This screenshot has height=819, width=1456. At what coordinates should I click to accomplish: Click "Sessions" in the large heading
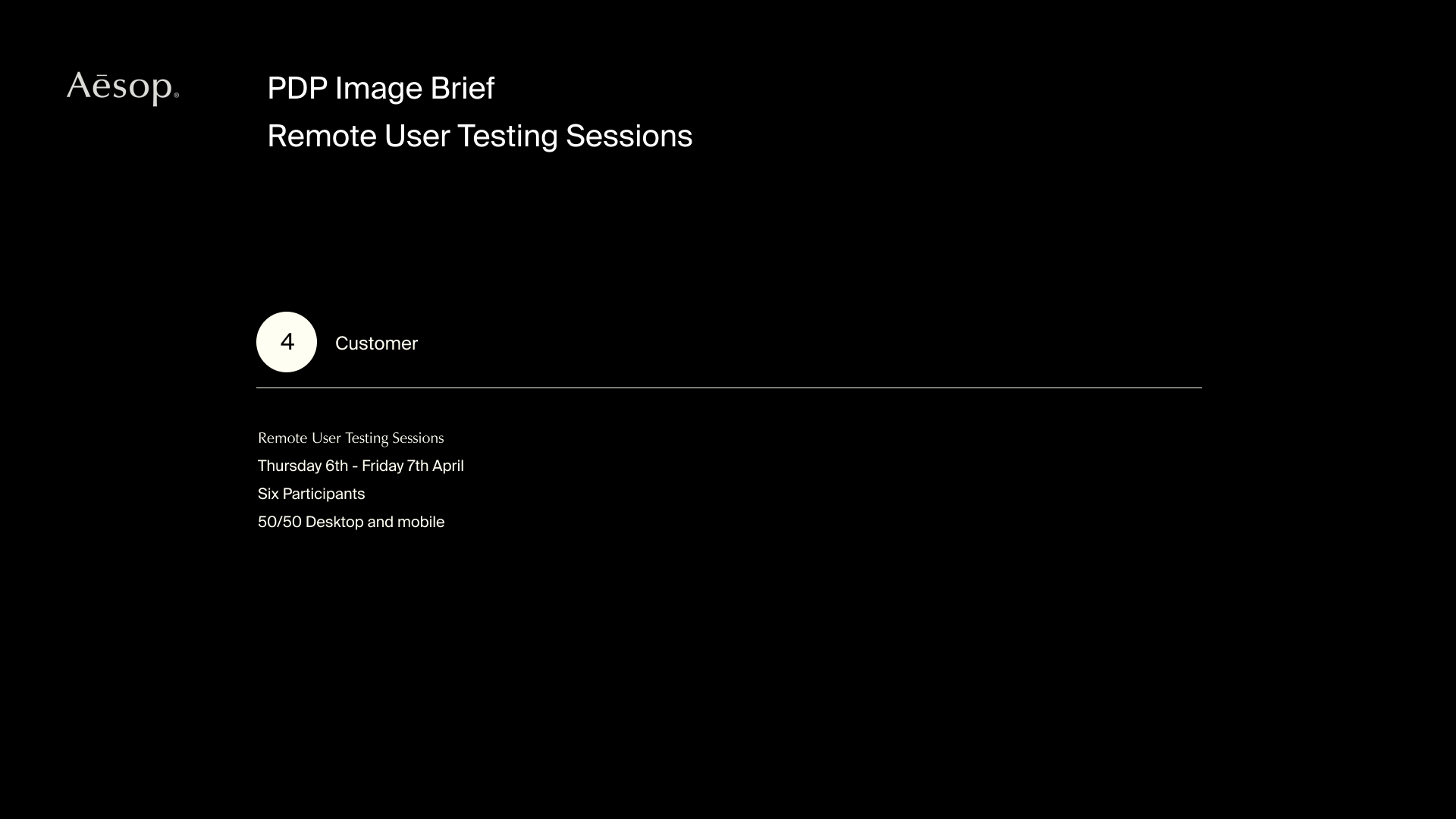[x=629, y=136]
